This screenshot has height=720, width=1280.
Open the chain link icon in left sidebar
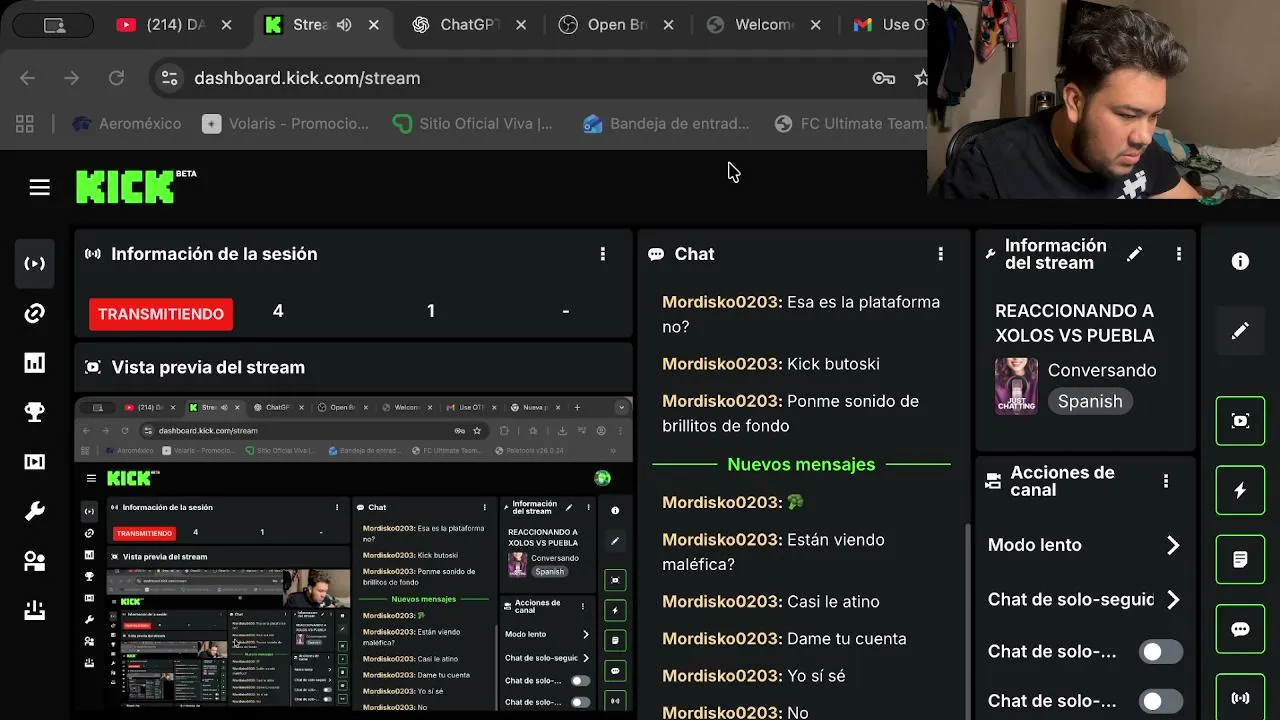[35, 314]
